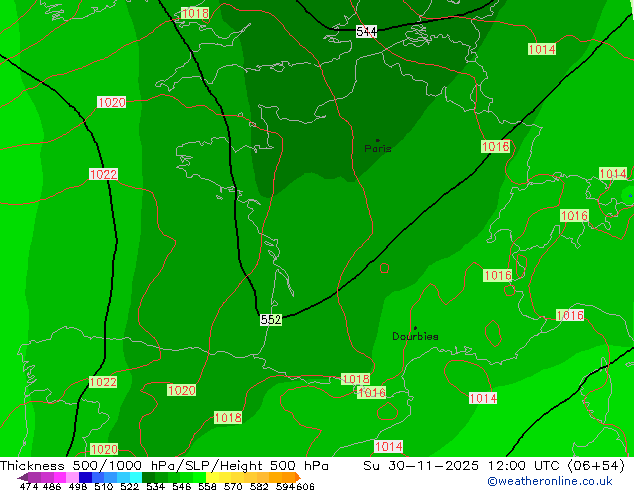Click the Paris city label
Viewport: 634px width, 490px height.
(378, 148)
